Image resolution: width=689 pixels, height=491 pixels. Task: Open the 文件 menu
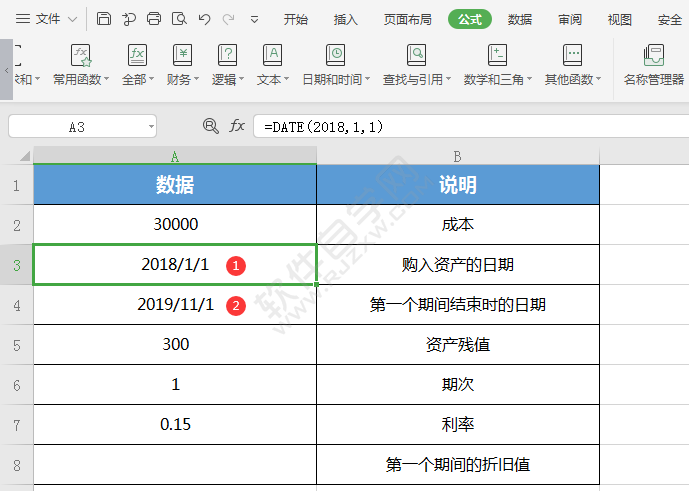[x=47, y=19]
